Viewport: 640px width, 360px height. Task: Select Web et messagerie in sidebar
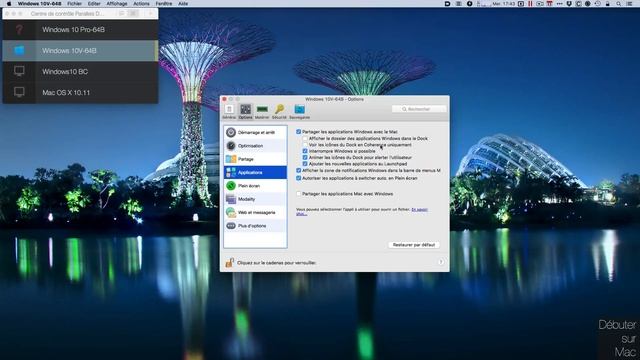click(x=256, y=212)
